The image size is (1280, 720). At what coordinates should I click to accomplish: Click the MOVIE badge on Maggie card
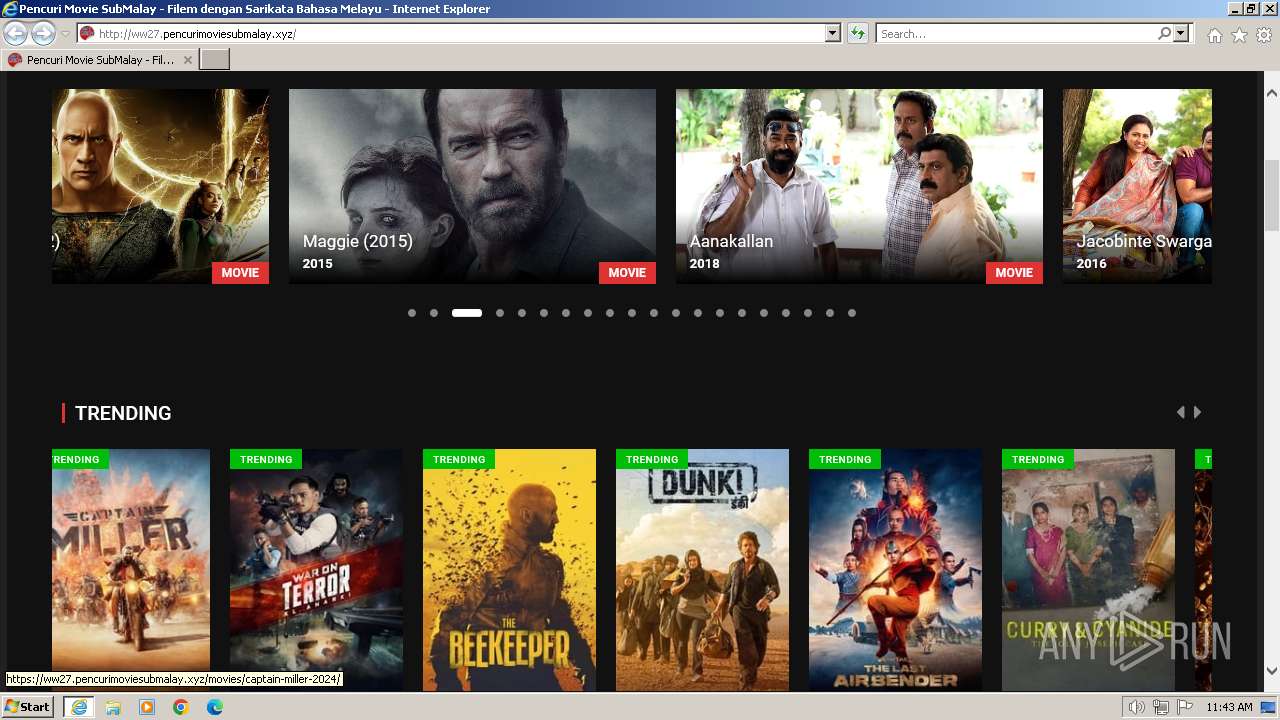click(x=627, y=272)
